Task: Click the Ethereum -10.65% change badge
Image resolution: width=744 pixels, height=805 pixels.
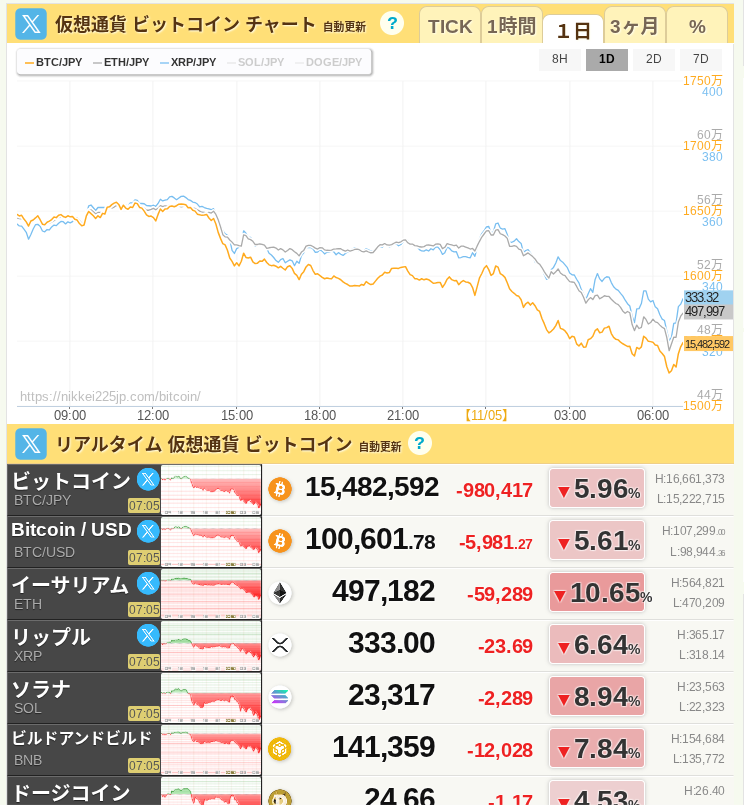Action: click(x=598, y=593)
